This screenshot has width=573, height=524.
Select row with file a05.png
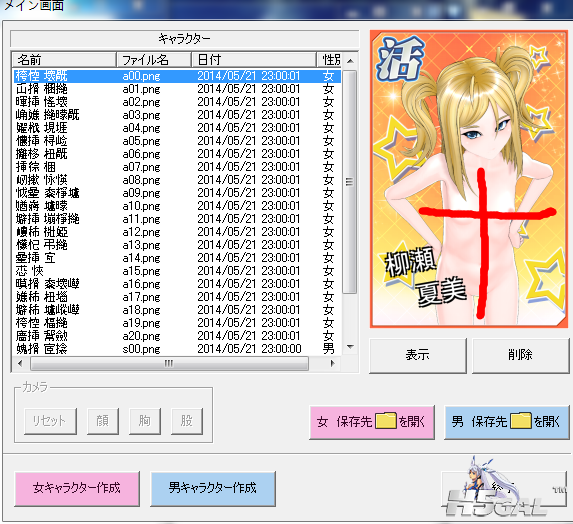pyautogui.click(x=177, y=141)
